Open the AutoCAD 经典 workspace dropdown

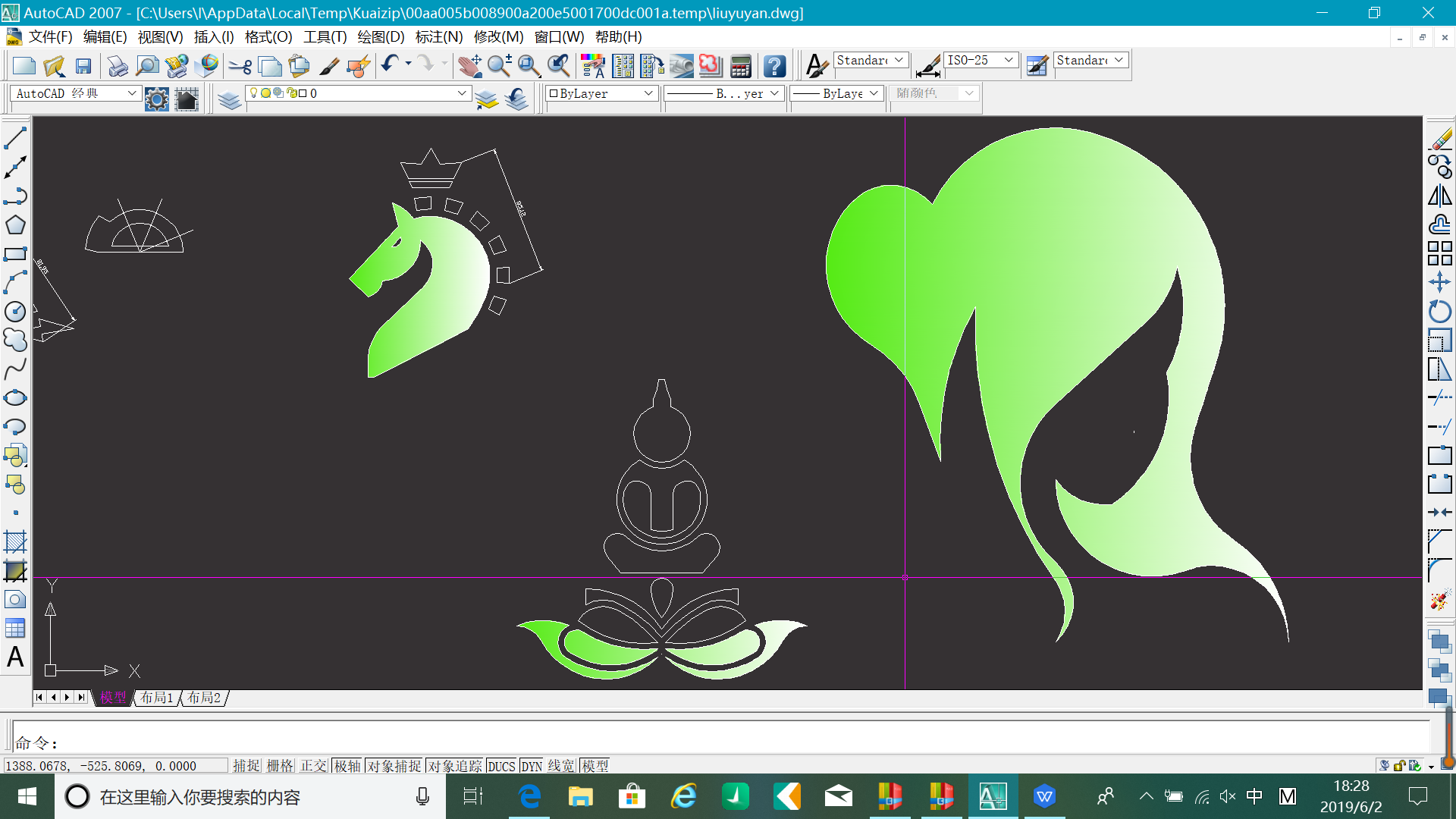coord(131,93)
